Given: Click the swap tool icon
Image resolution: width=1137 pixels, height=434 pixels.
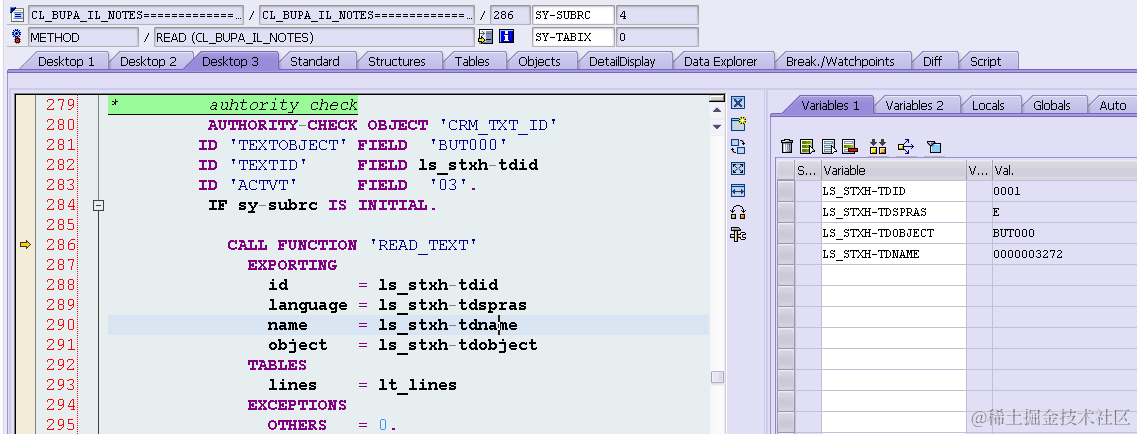Looking at the screenshot, I should (x=738, y=146).
